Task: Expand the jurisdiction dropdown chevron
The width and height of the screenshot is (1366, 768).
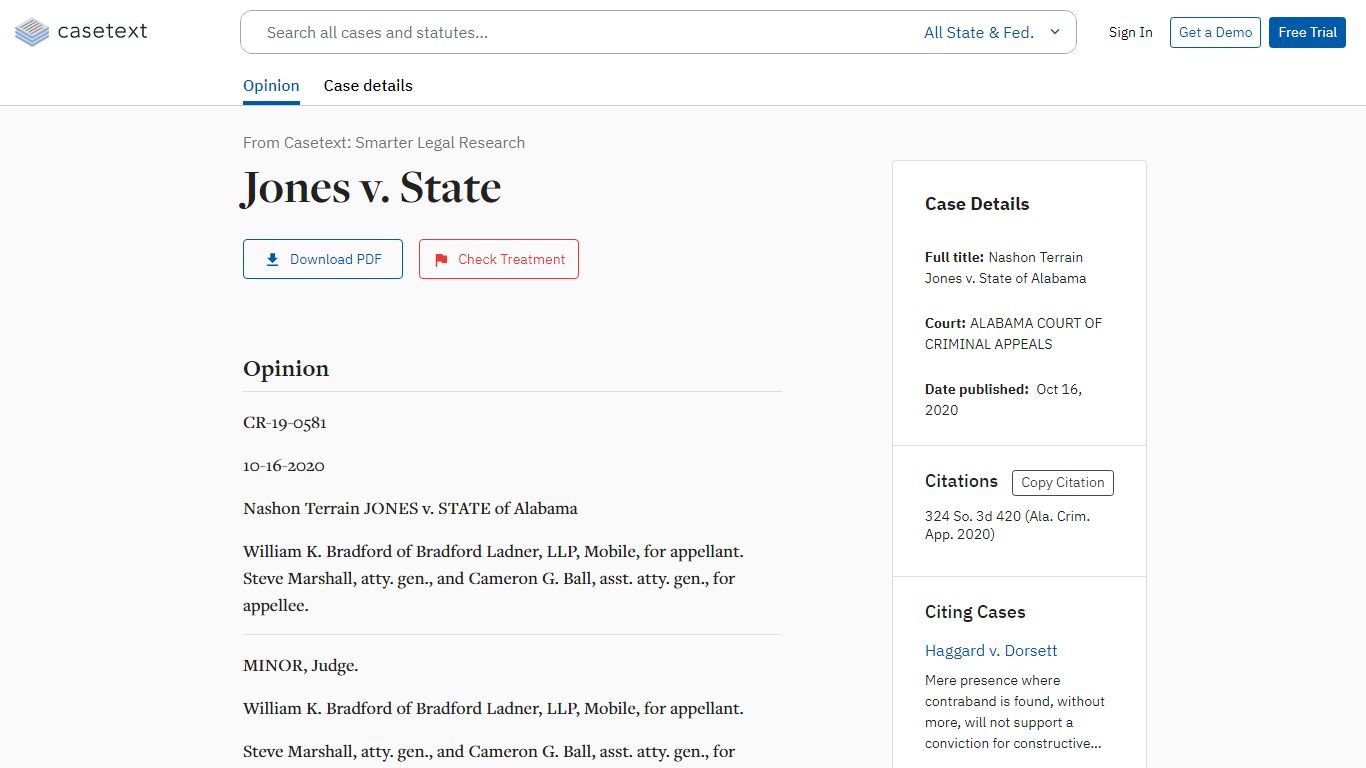Action: pyautogui.click(x=1054, y=32)
